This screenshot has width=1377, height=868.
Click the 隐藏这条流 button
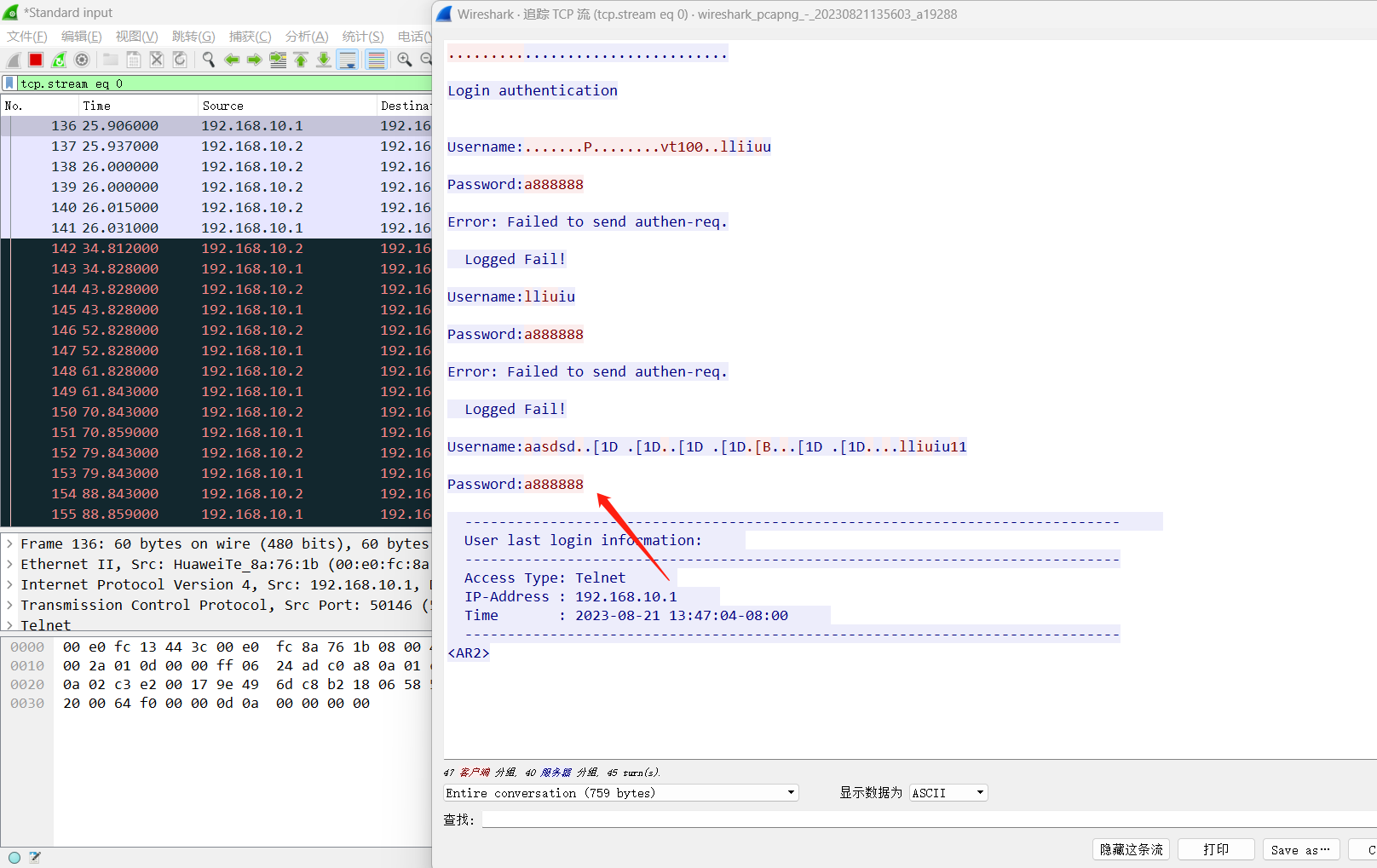(1131, 849)
